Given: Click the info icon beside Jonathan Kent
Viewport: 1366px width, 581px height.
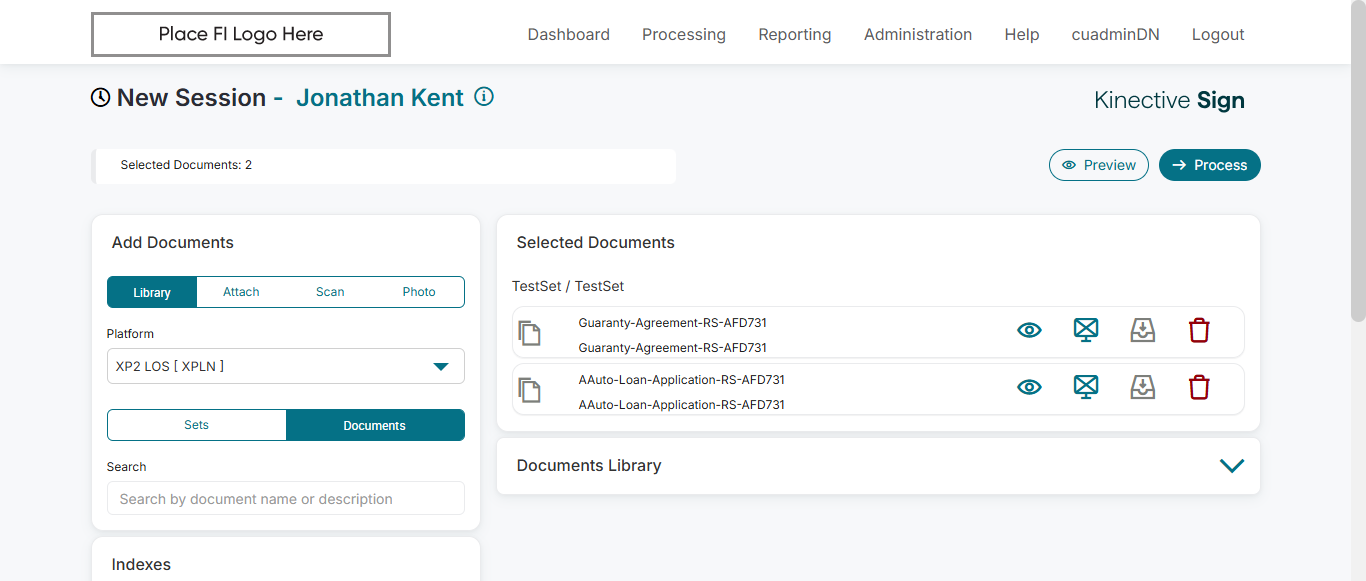Looking at the screenshot, I should [x=484, y=97].
